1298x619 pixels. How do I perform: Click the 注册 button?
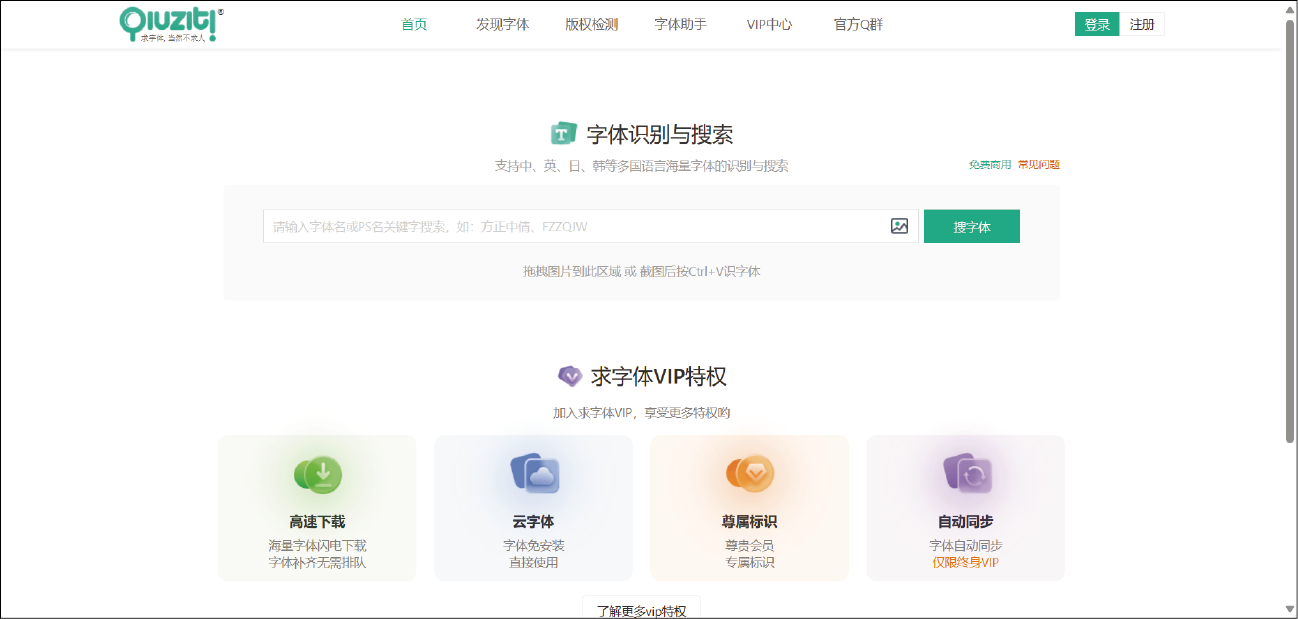[x=1142, y=25]
